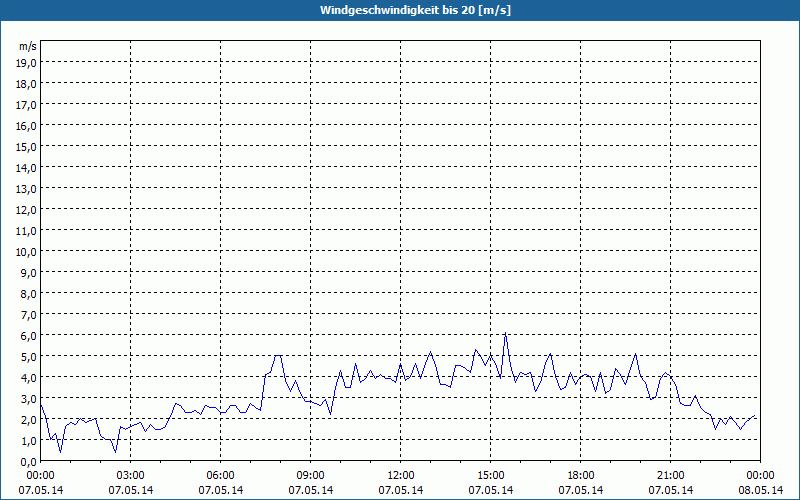Click the '18,0' y-axis label
This screenshot has height=500, width=800.
26,84
